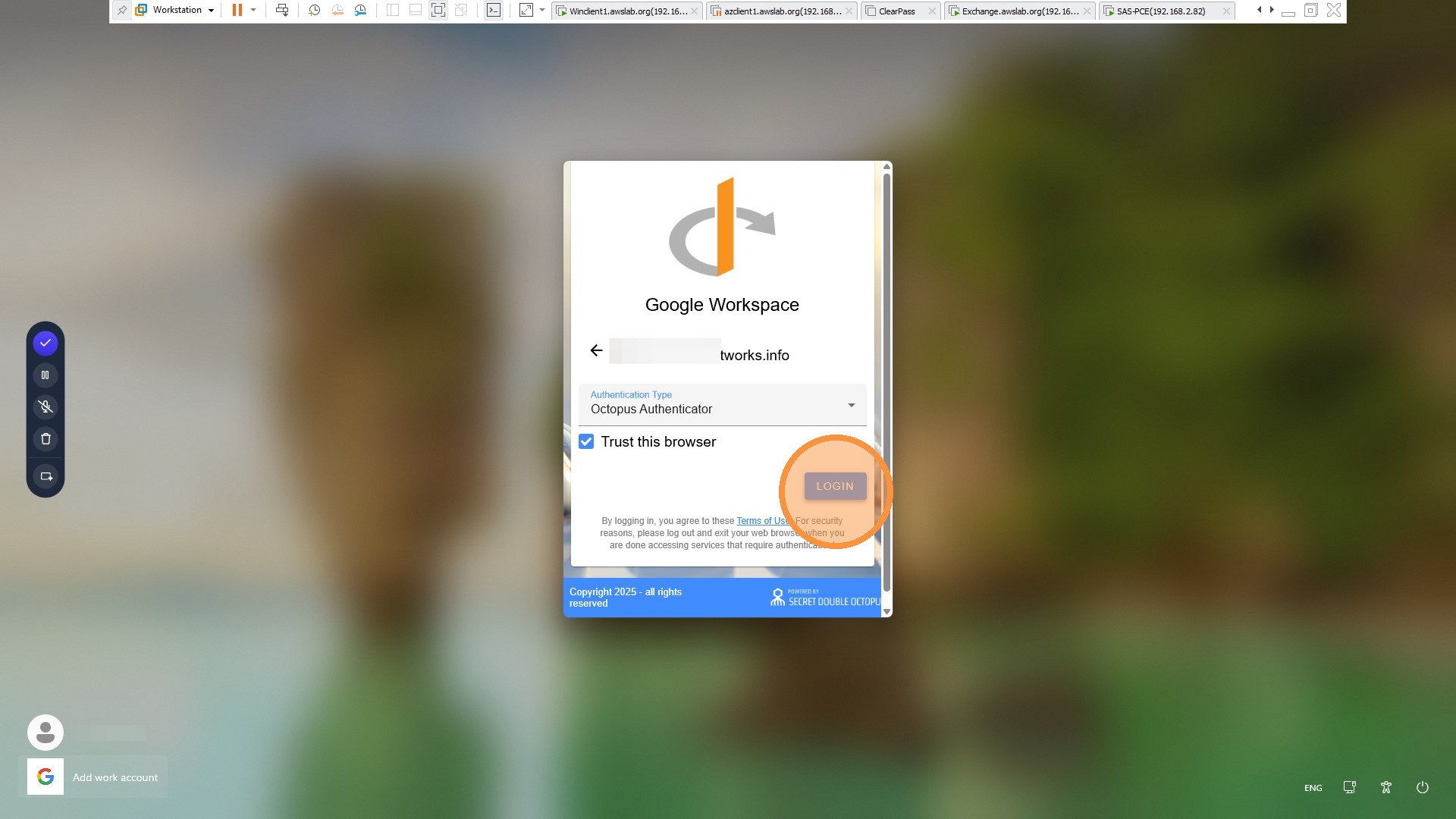Open the Ease of Access icon
This screenshot has height=819, width=1456.
[1386, 787]
